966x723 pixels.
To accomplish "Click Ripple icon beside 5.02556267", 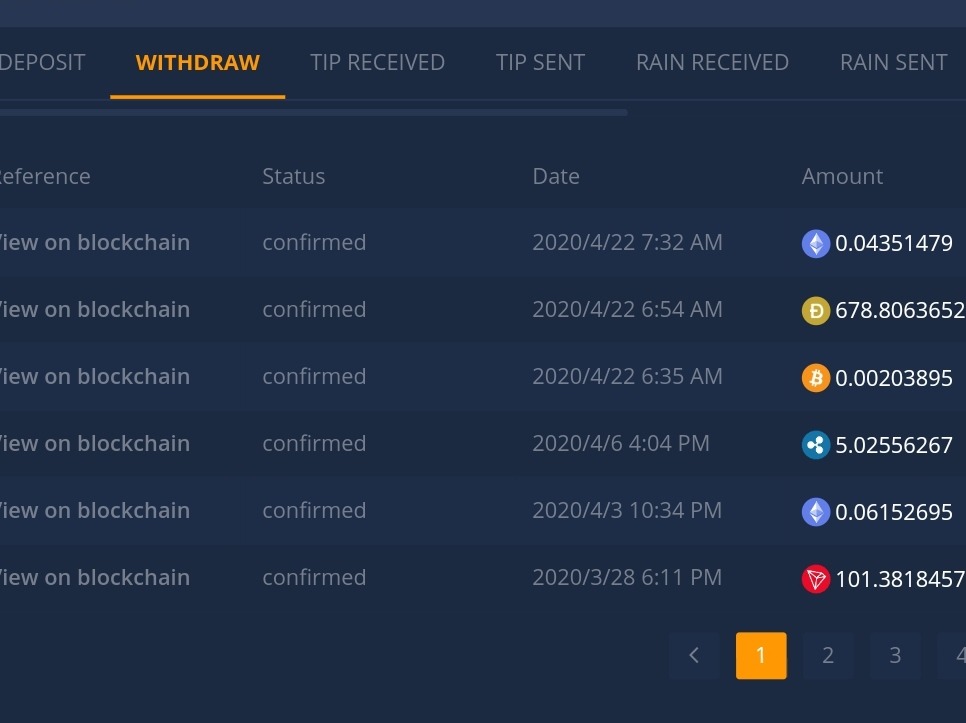I will 816,445.
